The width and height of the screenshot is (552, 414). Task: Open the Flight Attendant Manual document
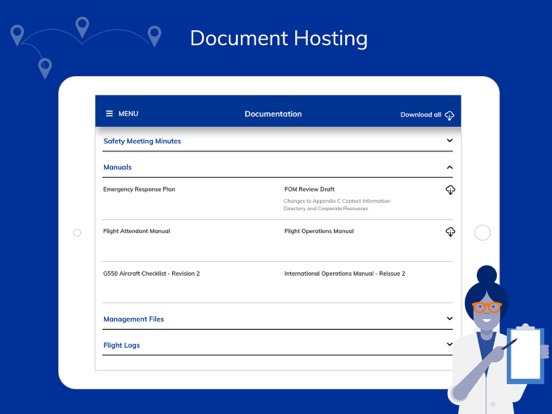(x=137, y=231)
